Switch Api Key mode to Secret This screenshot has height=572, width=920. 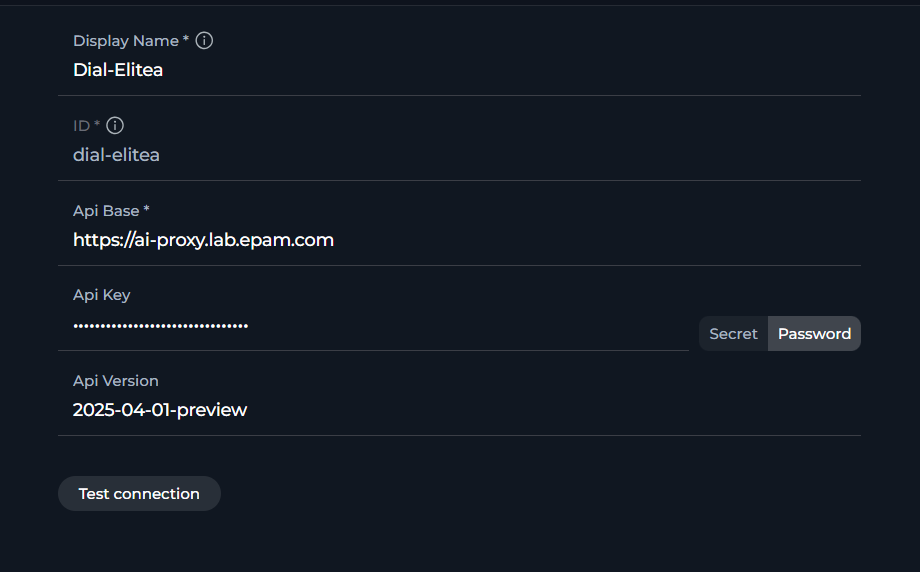click(x=733, y=334)
